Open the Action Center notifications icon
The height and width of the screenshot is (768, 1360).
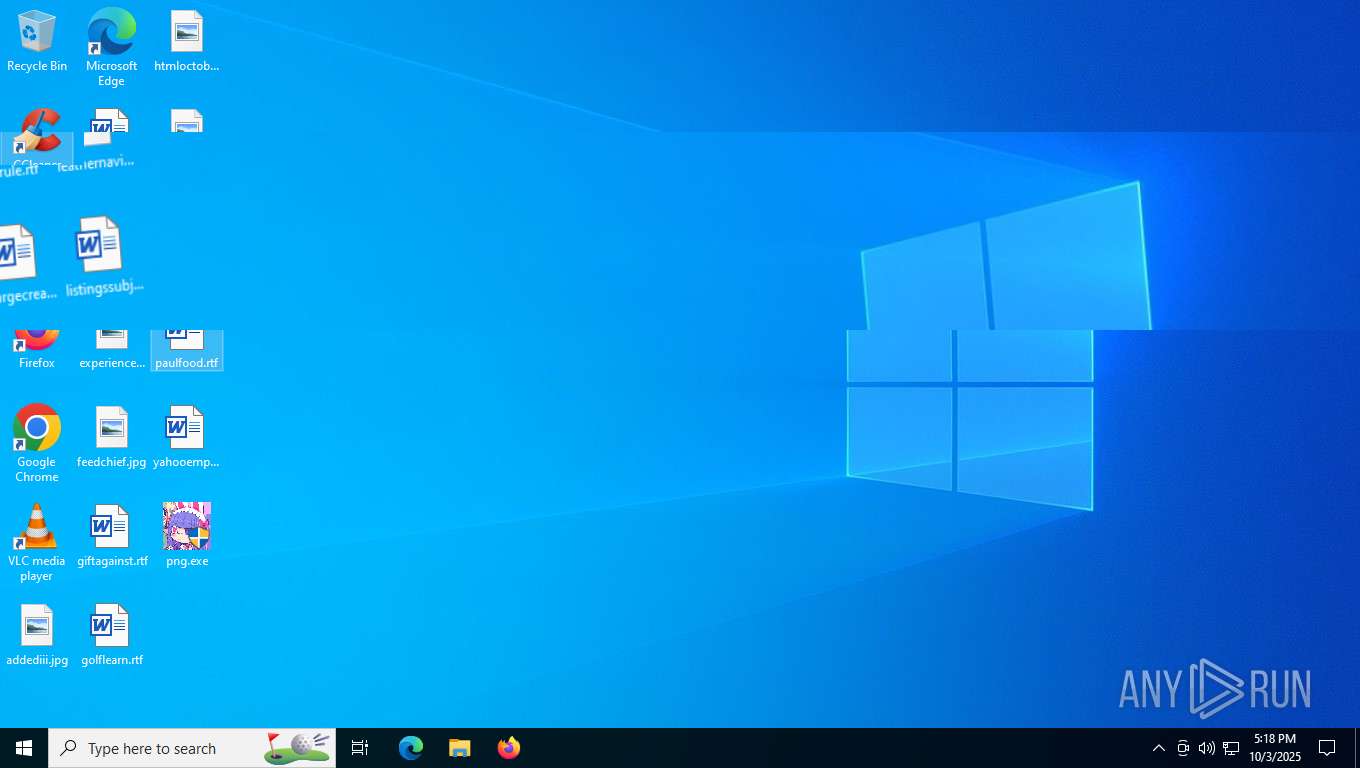click(x=1328, y=748)
